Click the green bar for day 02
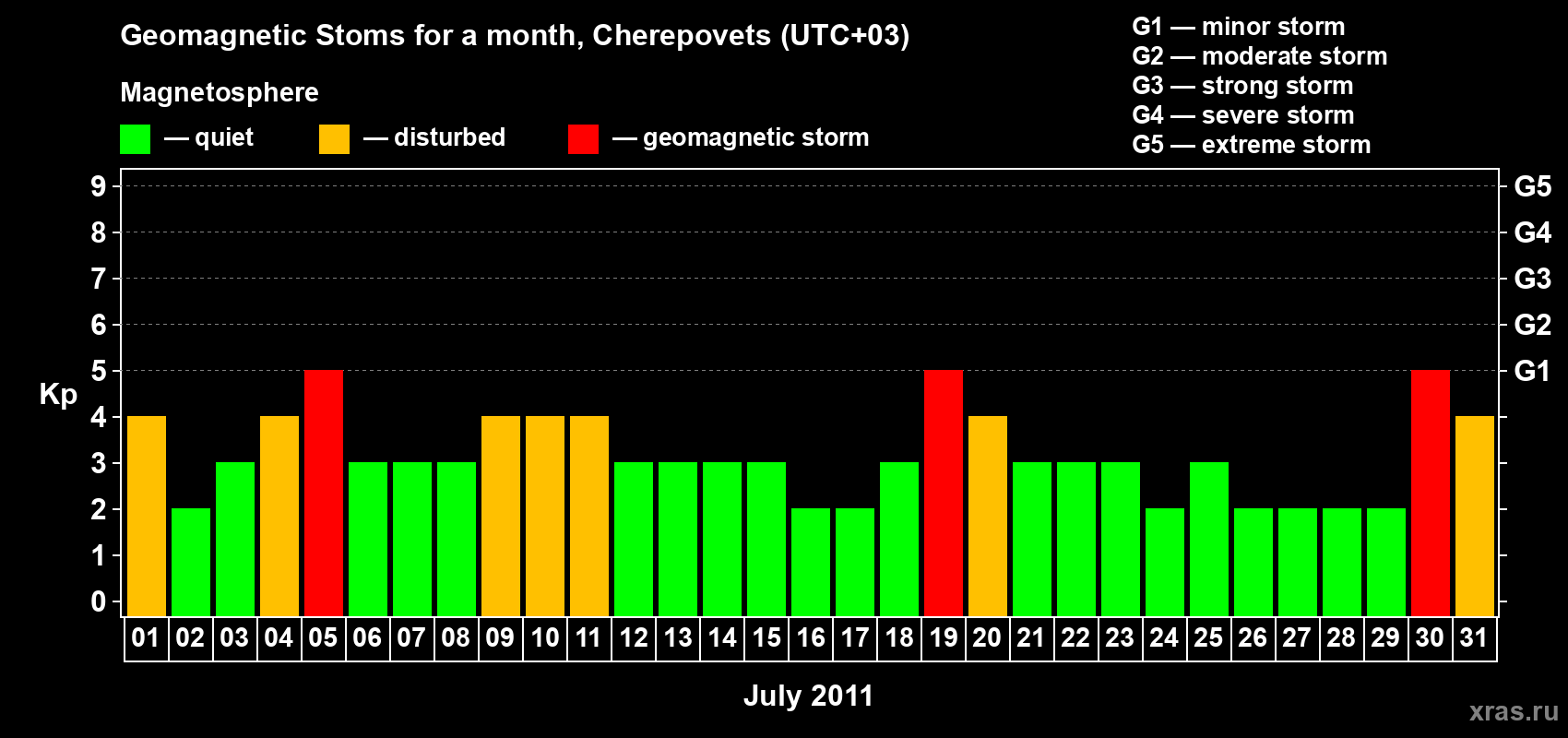The height and width of the screenshot is (738, 1568). point(191,562)
